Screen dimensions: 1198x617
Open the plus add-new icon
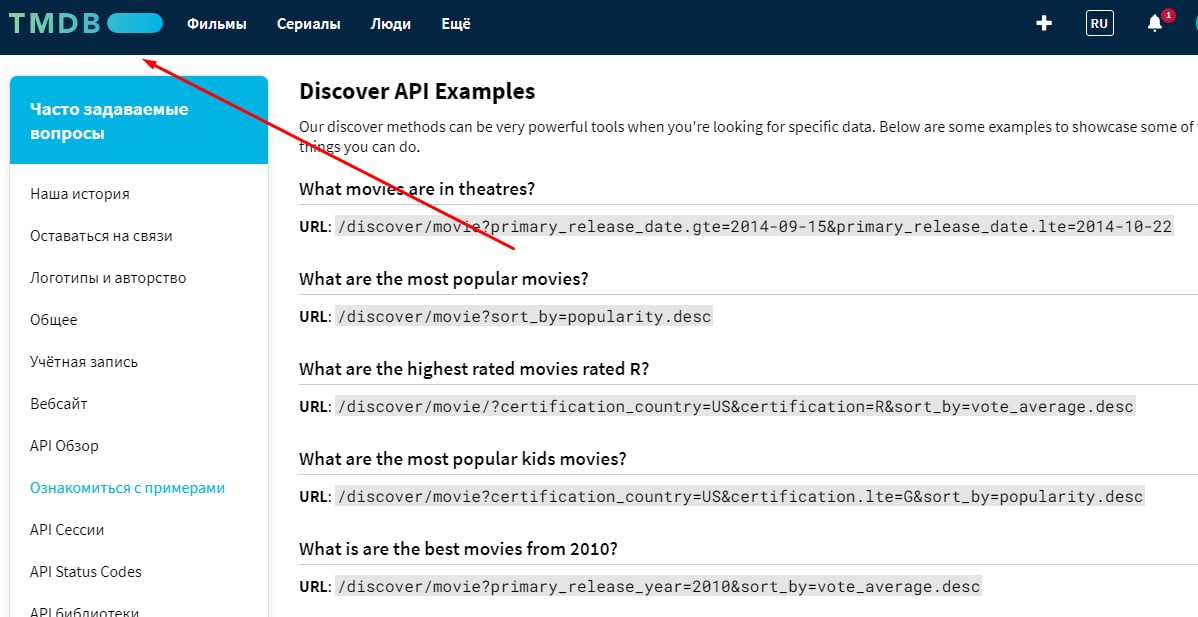(x=1044, y=24)
